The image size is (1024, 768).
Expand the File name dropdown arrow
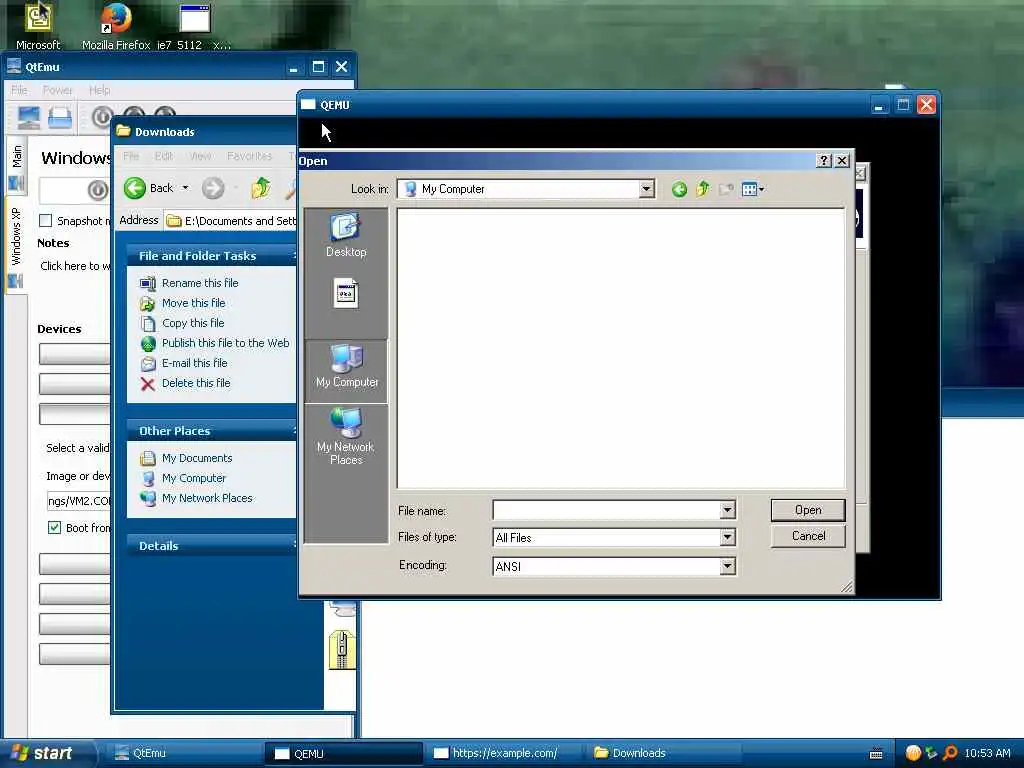(728, 510)
